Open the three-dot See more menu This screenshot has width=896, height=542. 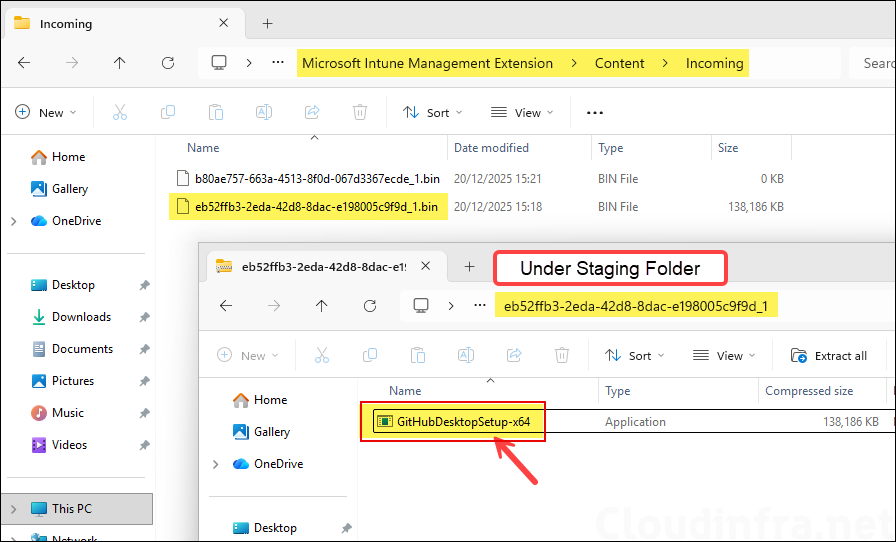click(x=595, y=113)
